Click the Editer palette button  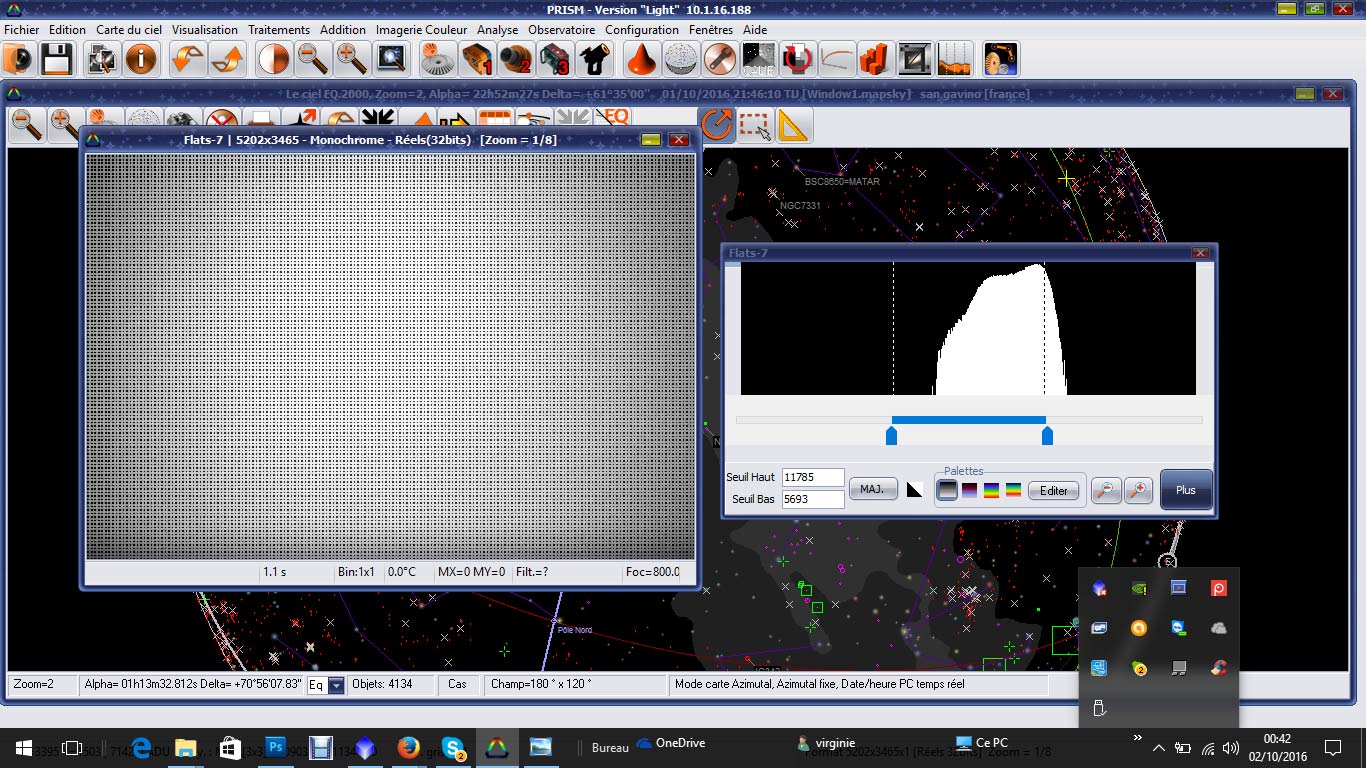pos(1053,490)
